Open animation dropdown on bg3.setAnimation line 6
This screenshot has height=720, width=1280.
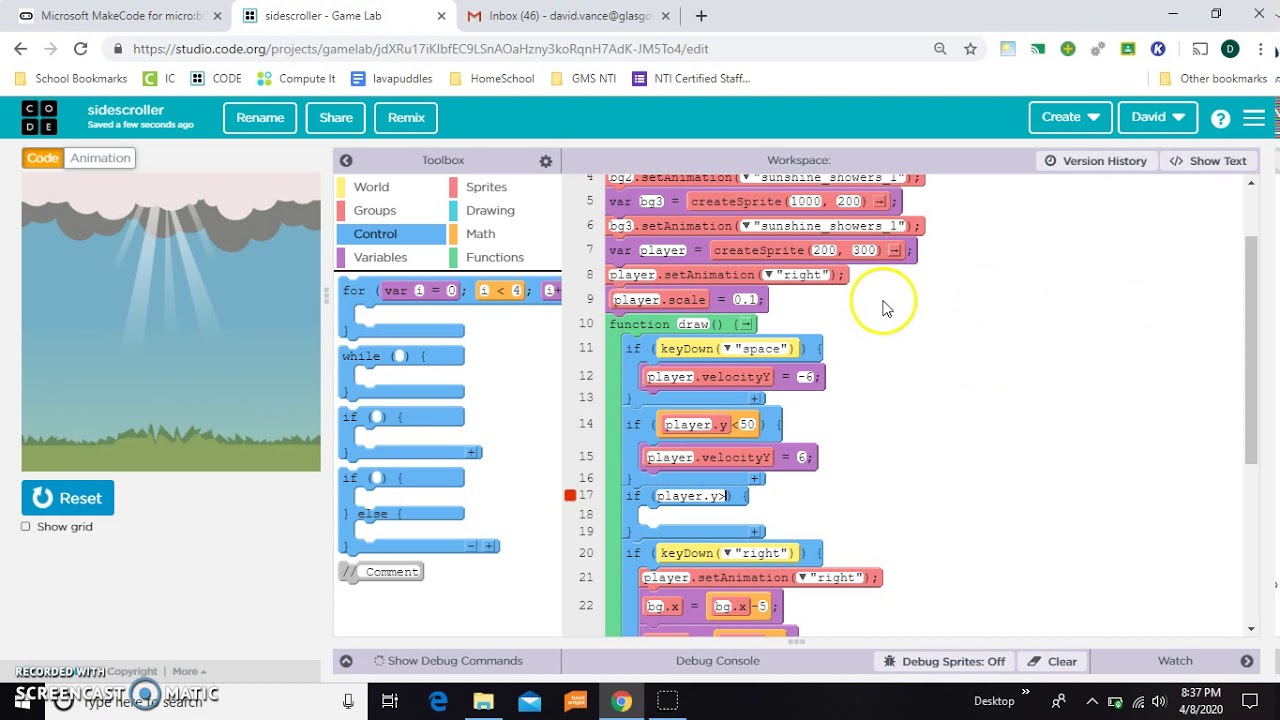(x=746, y=226)
